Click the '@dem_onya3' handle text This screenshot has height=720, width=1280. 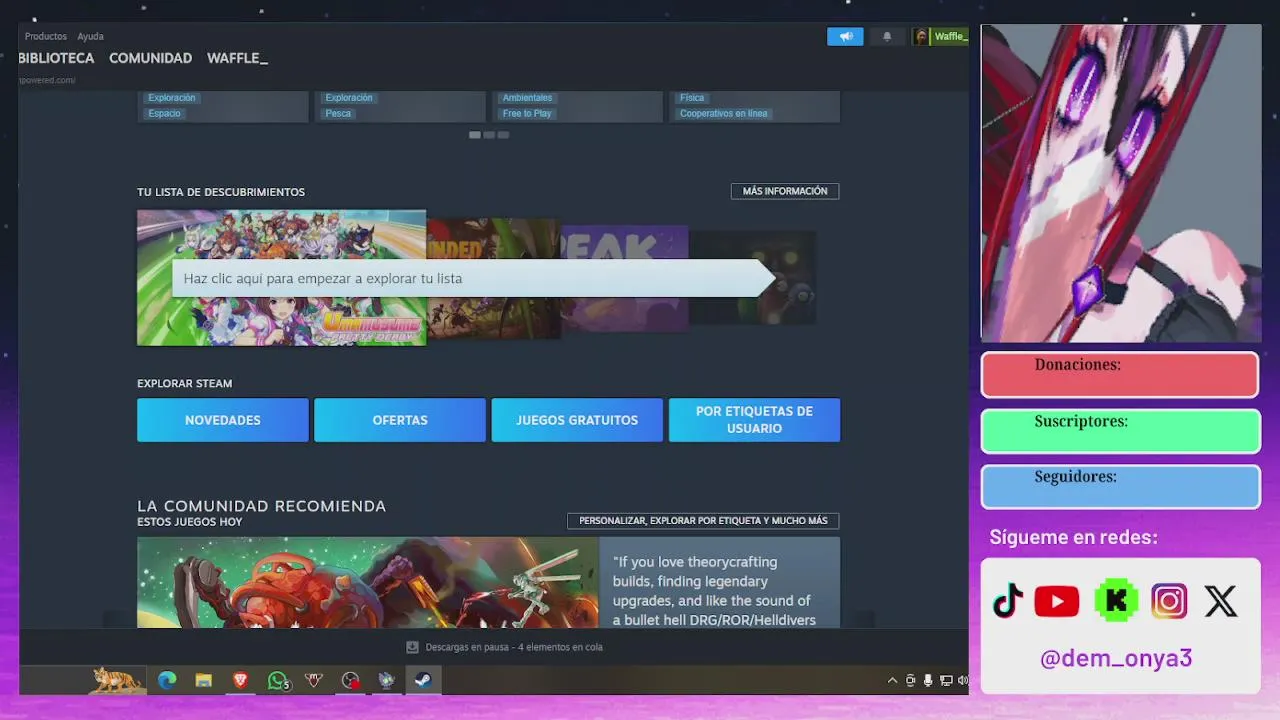[1116, 658]
